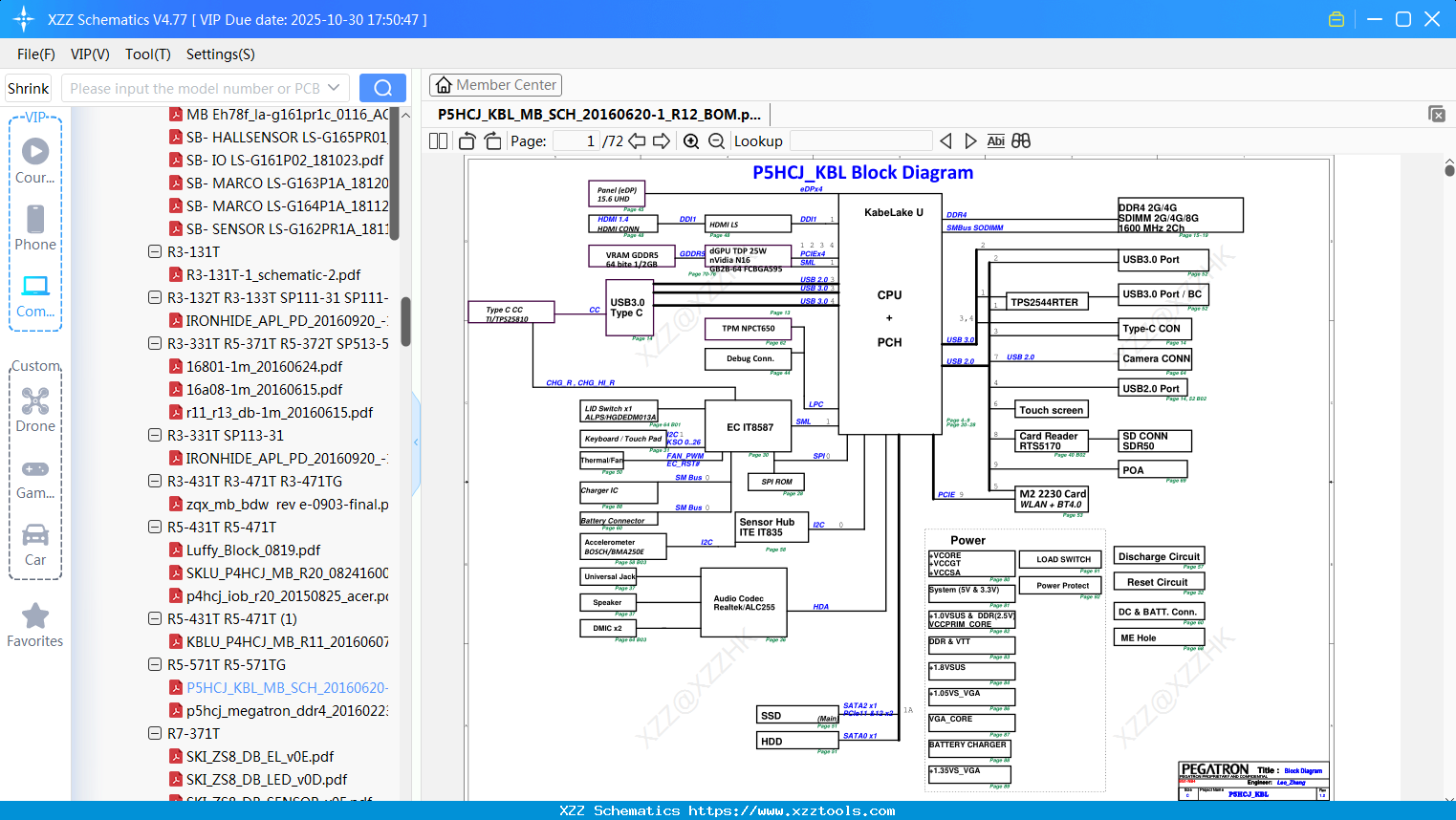Click the binoculars search icon
The image size is (1456, 820).
click(x=1021, y=141)
